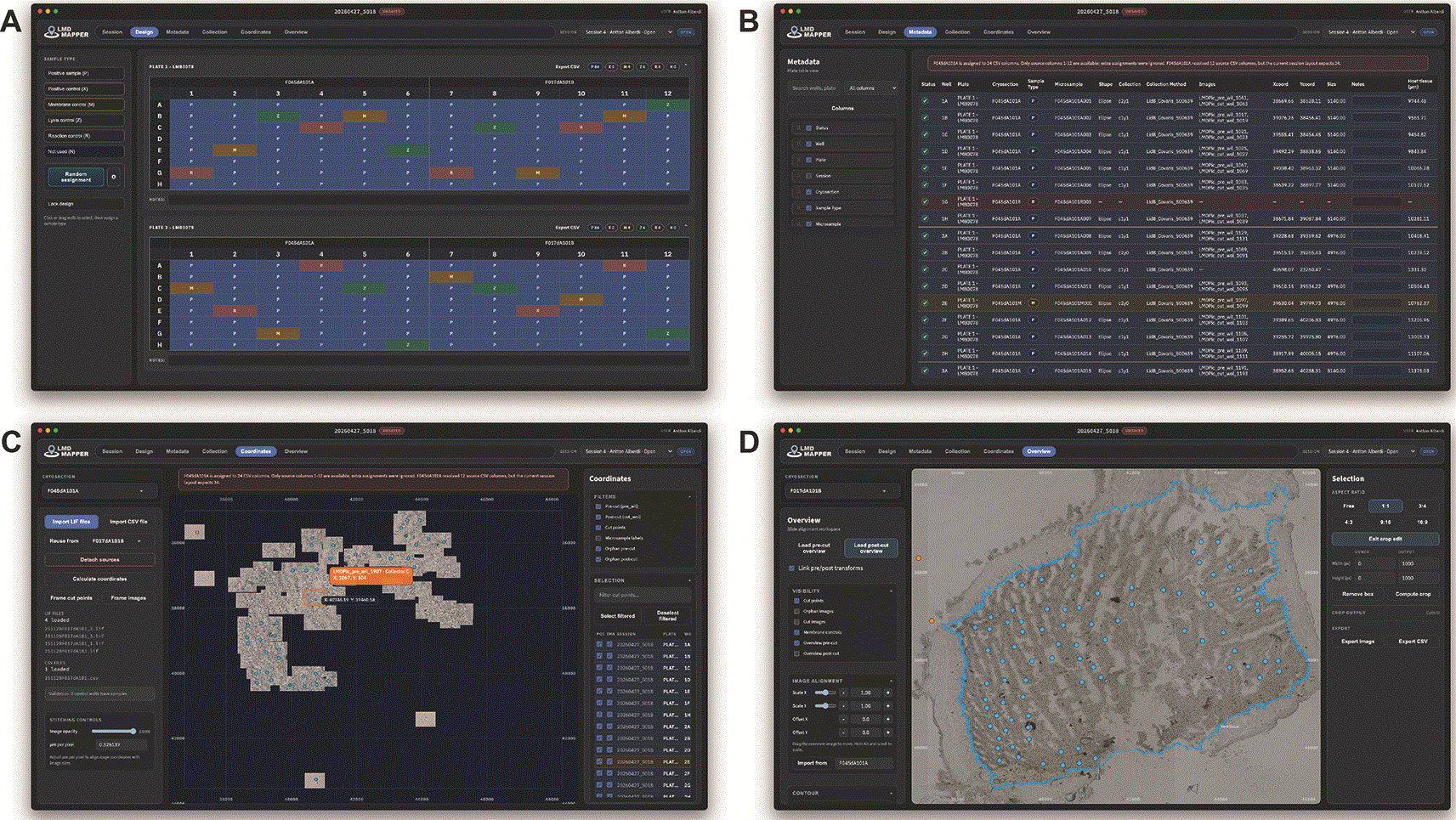Select the Session tab in panel D
The width and height of the screenshot is (1456, 820).
coord(855,452)
